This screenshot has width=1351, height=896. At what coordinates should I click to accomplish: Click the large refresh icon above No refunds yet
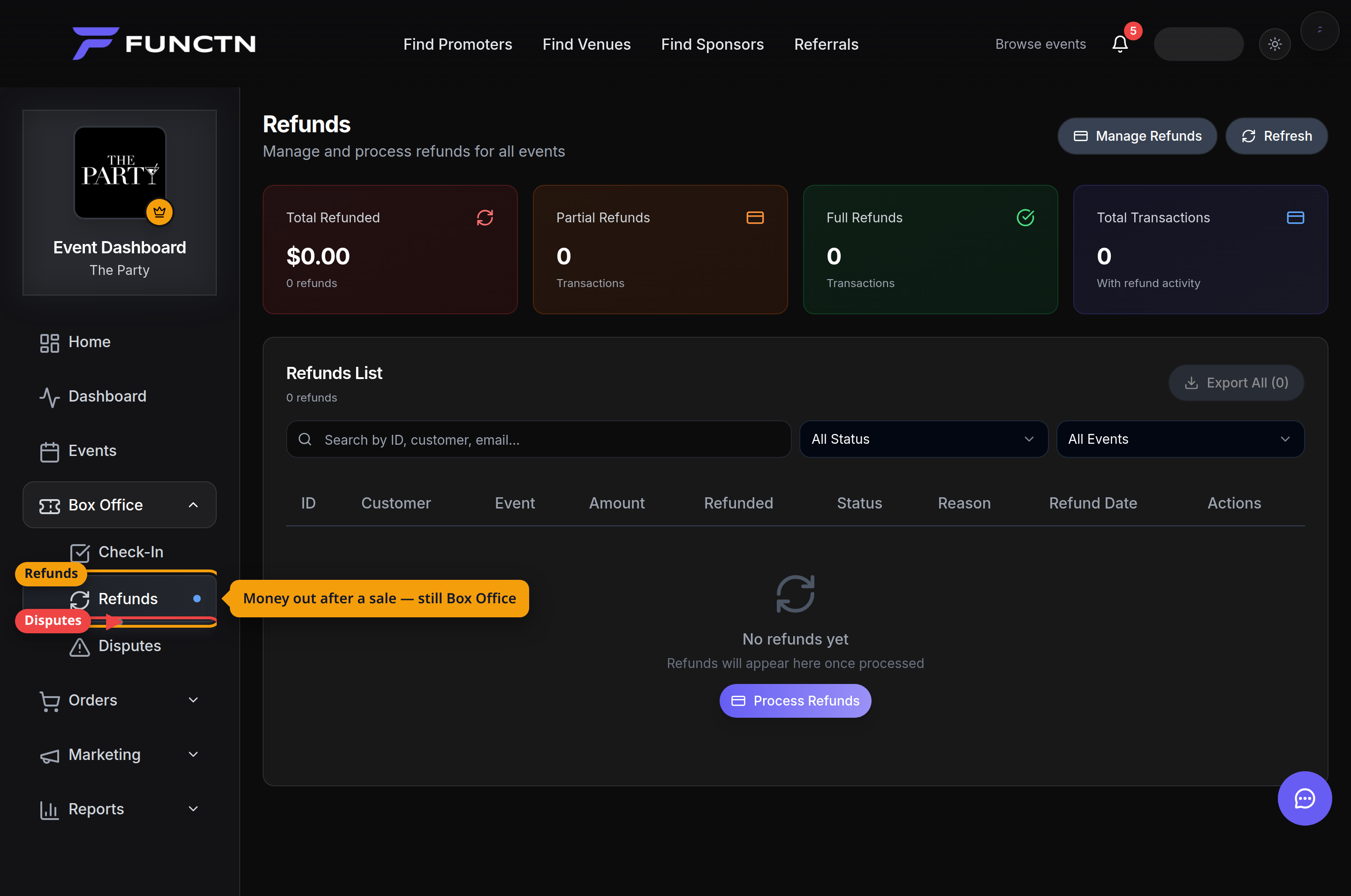point(795,594)
